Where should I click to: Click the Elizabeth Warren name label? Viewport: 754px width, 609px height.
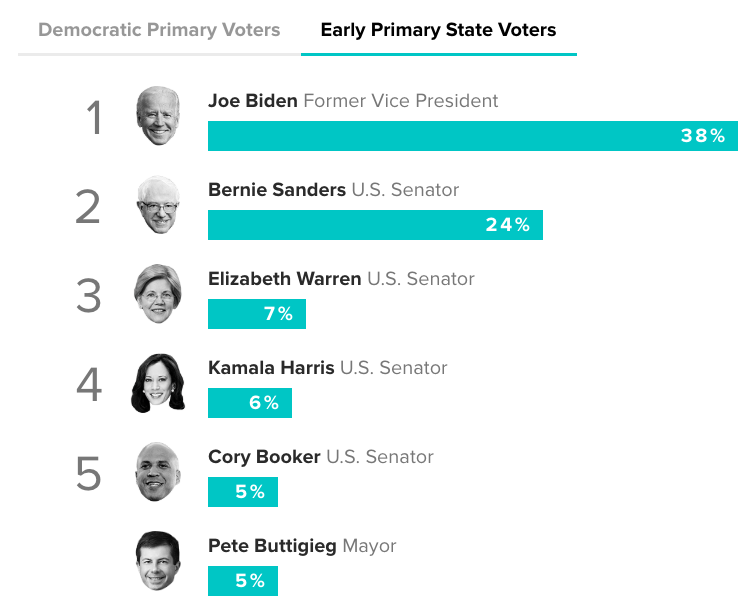click(x=285, y=279)
